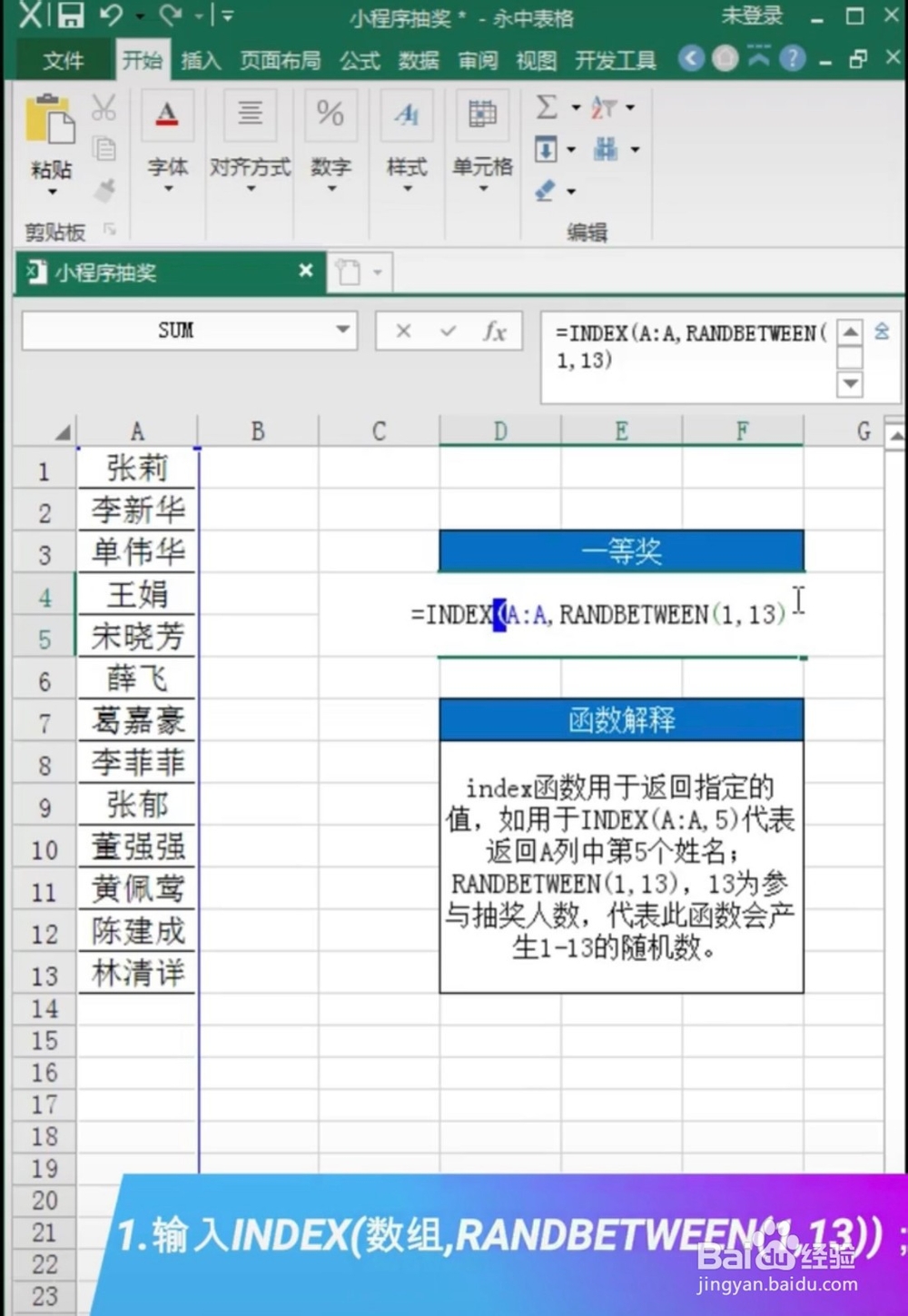
Task: Open the sort and filter icon
Action: click(602, 106)
